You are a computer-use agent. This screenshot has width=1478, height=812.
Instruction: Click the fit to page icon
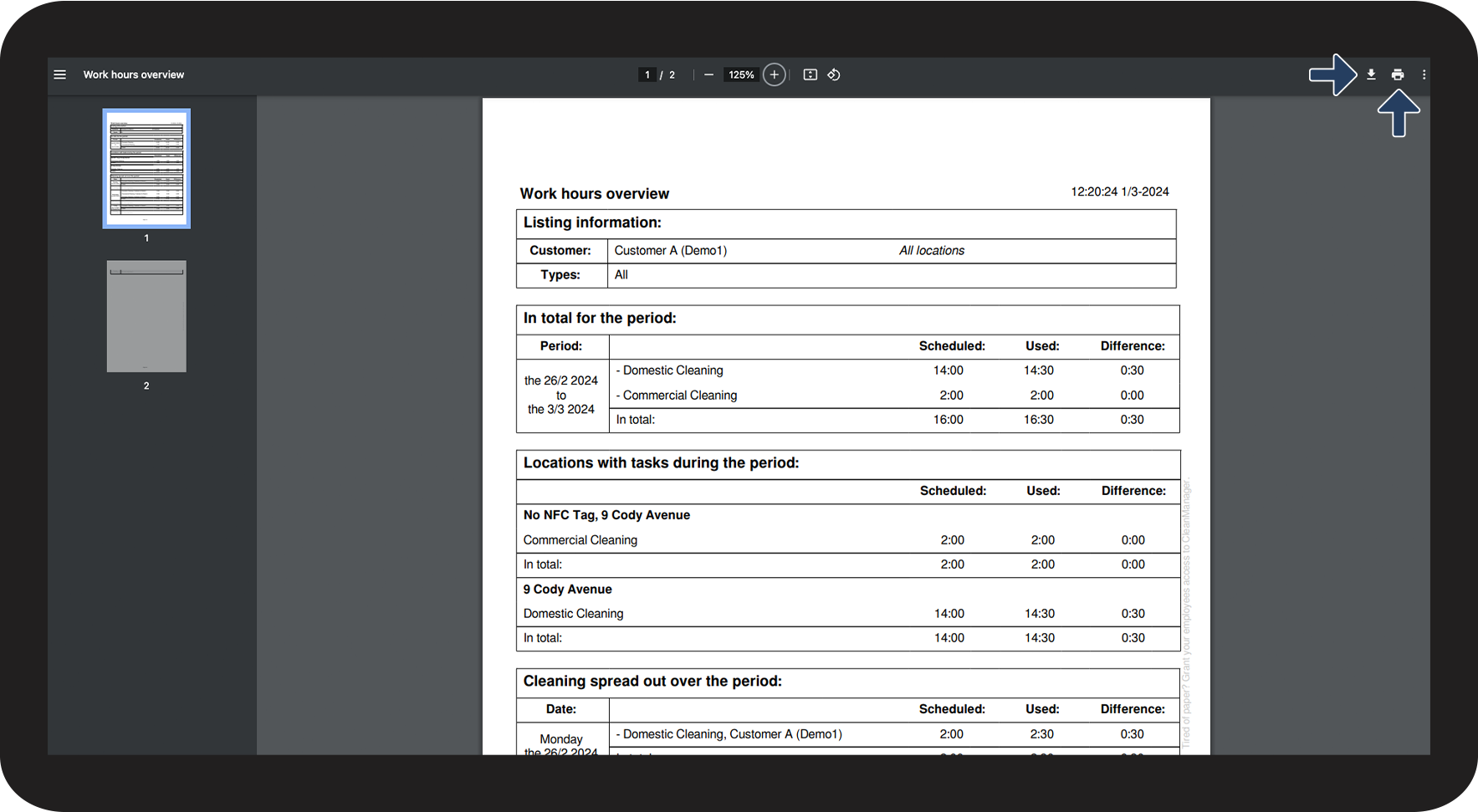tap(810, 74)
